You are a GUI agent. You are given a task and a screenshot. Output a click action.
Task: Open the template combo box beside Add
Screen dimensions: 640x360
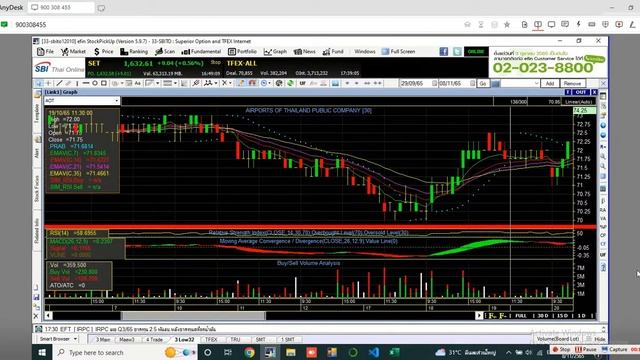tap(520, 83)
